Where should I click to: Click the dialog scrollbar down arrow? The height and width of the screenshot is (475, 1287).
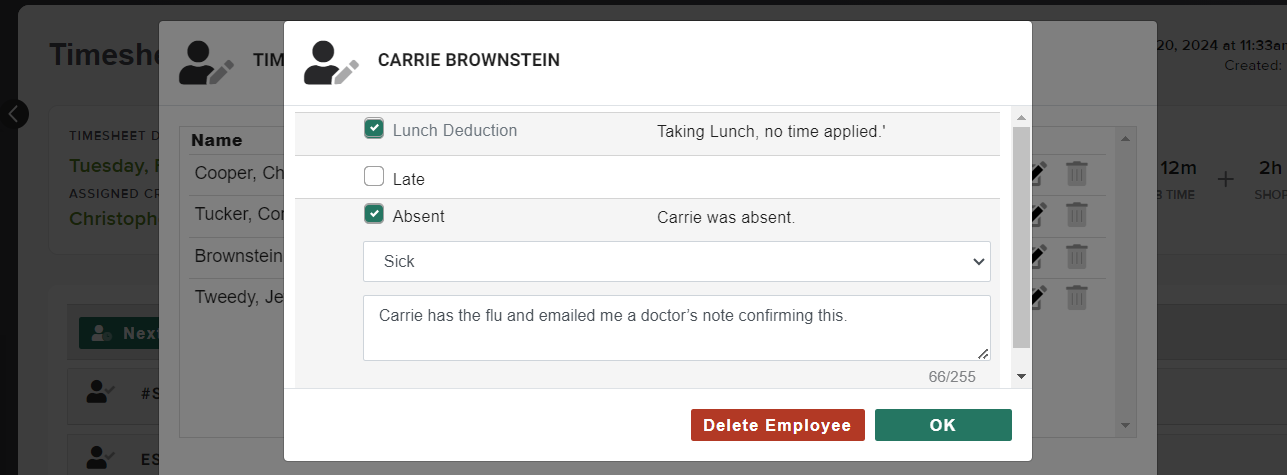1021,376
